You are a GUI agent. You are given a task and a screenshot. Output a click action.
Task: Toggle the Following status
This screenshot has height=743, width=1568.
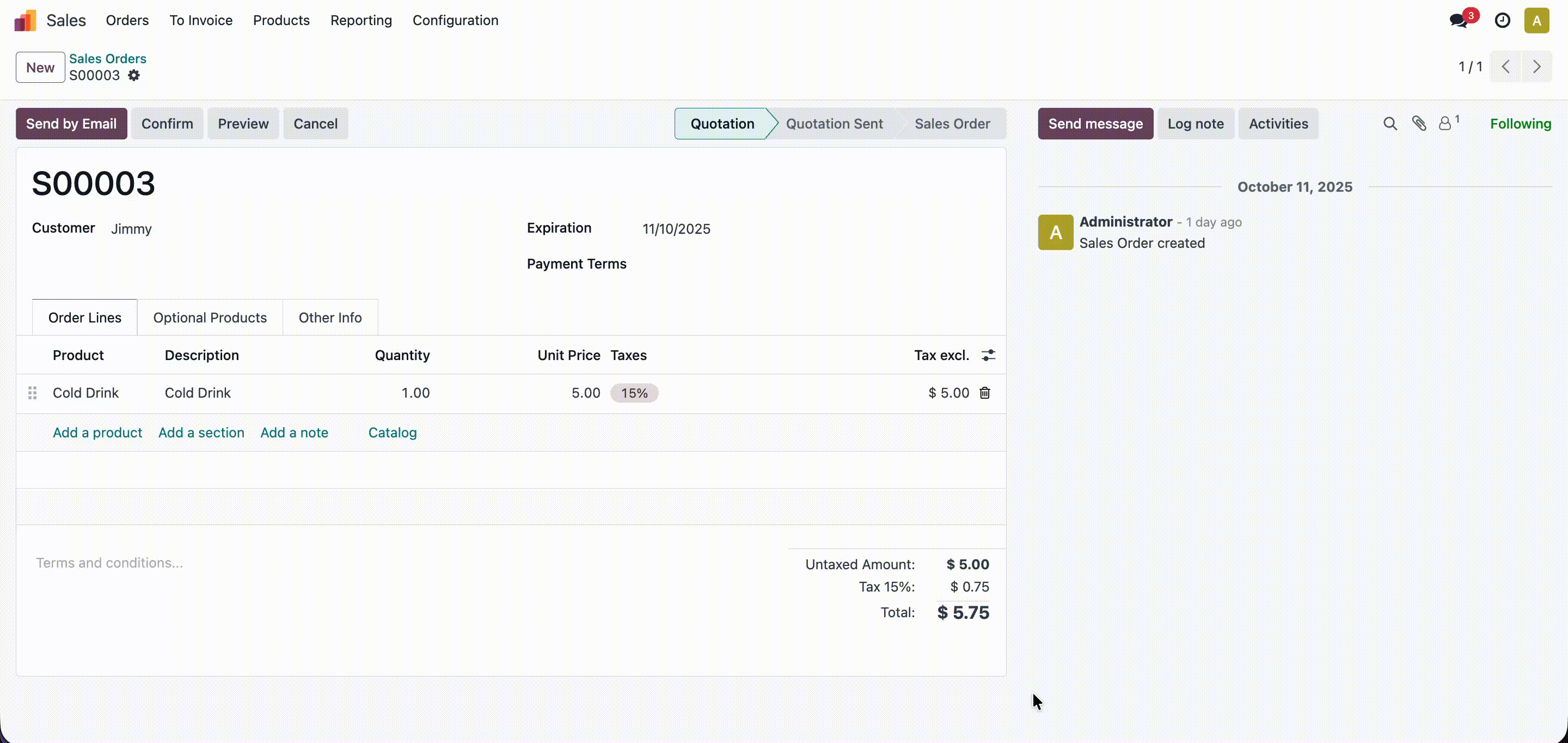click(x=1520, y=124)
